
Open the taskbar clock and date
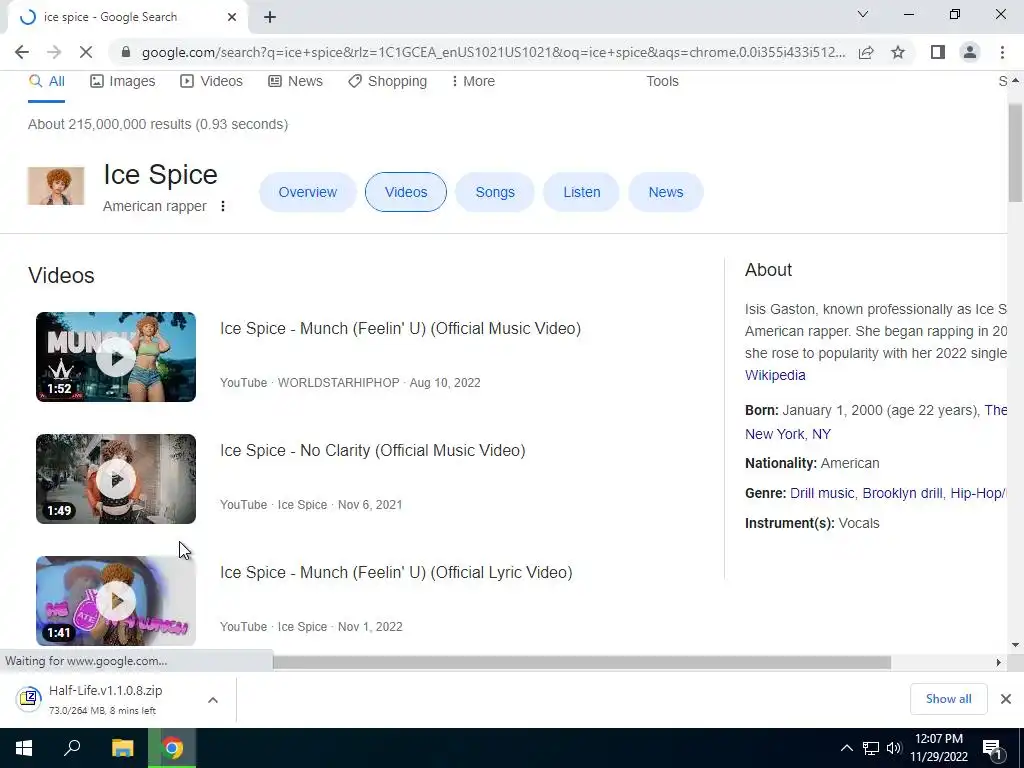click(x=939, y=748)
